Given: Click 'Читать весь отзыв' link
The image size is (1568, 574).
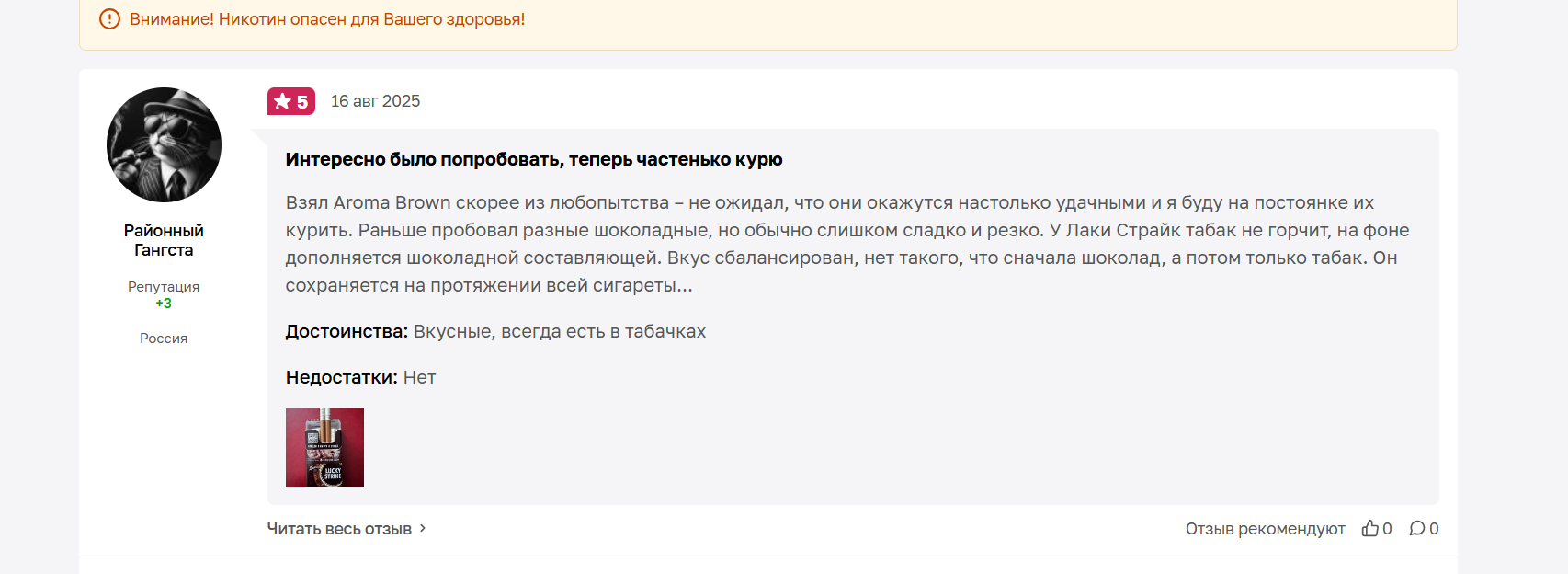Looking at the screenshot, I should [x=339, y=529].
